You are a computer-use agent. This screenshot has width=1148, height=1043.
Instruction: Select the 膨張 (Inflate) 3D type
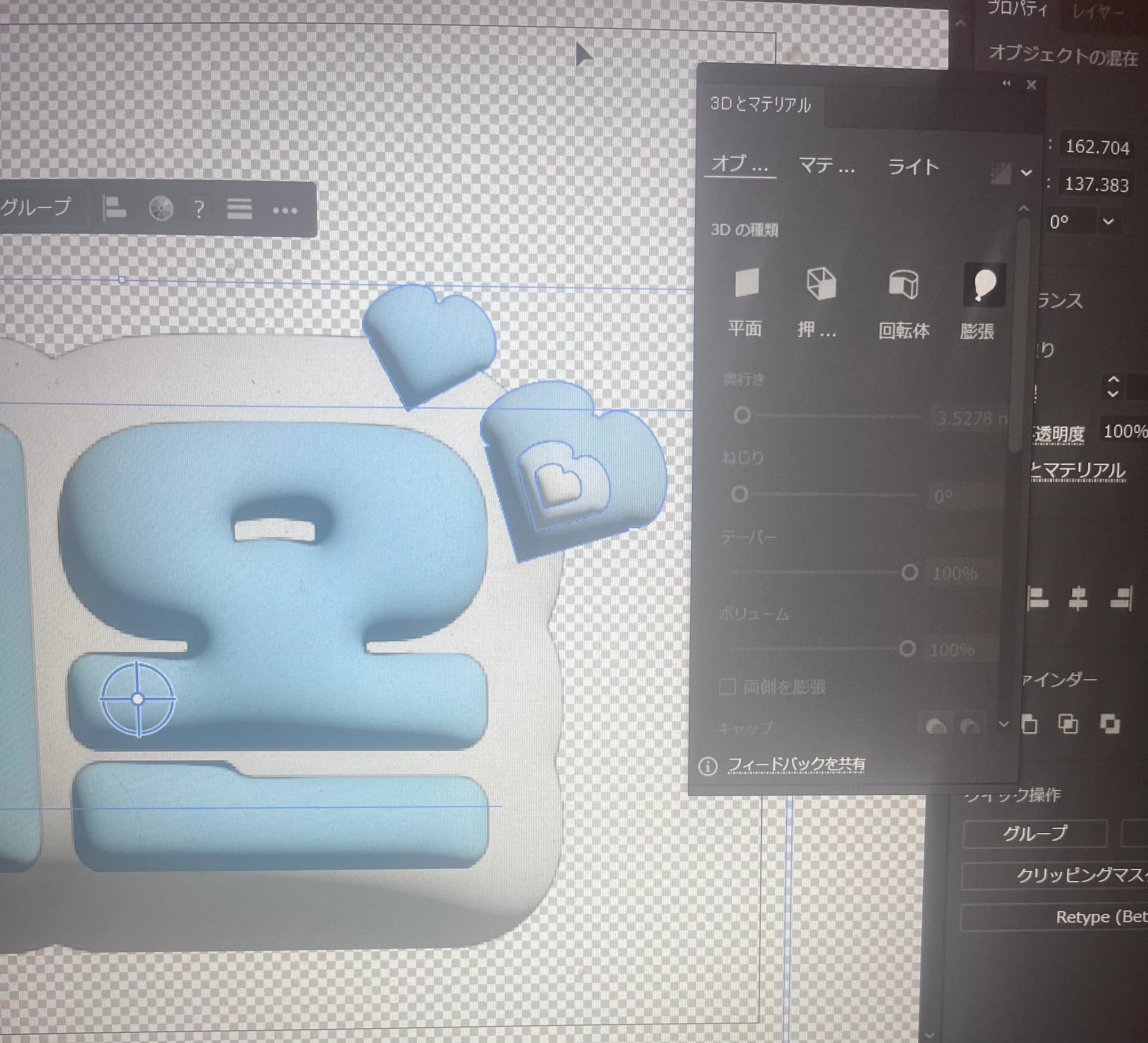point(984,284)
